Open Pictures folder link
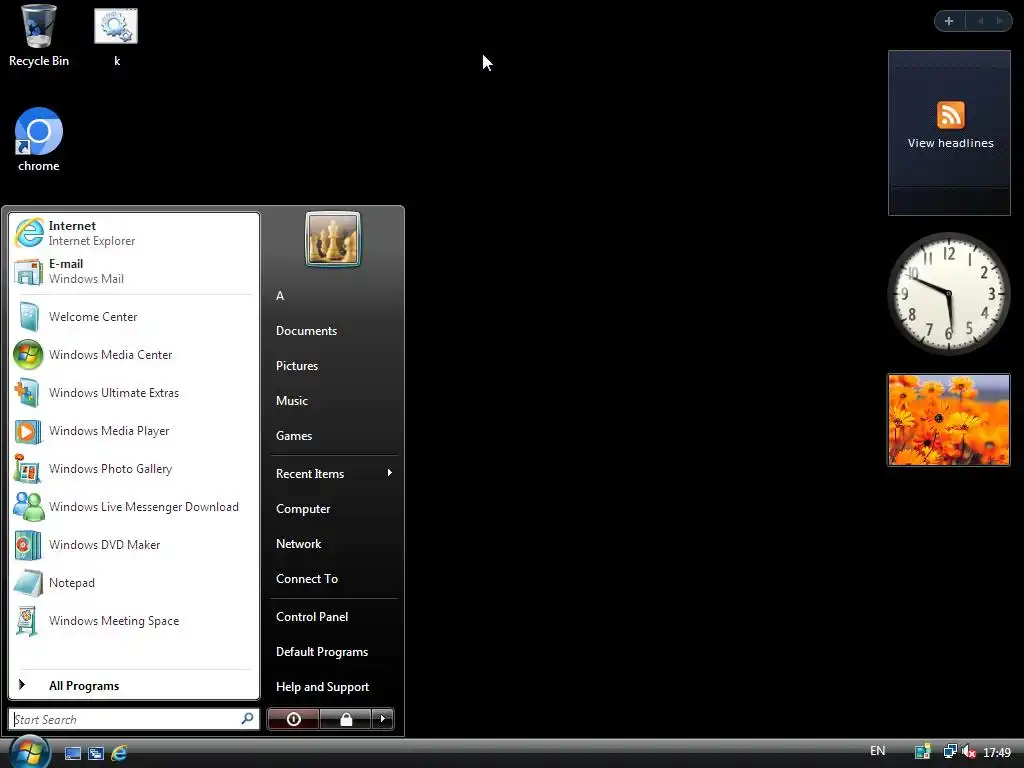The width and height of the screenshot is (1024, 768). (333, 366)
